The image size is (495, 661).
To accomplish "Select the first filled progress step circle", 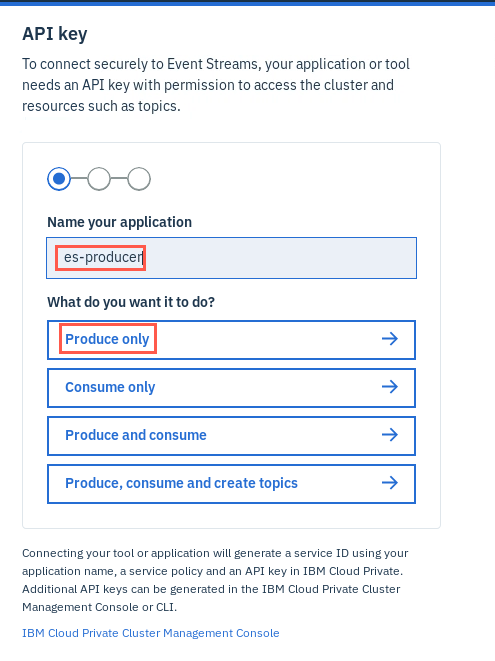I will point(59,179).
